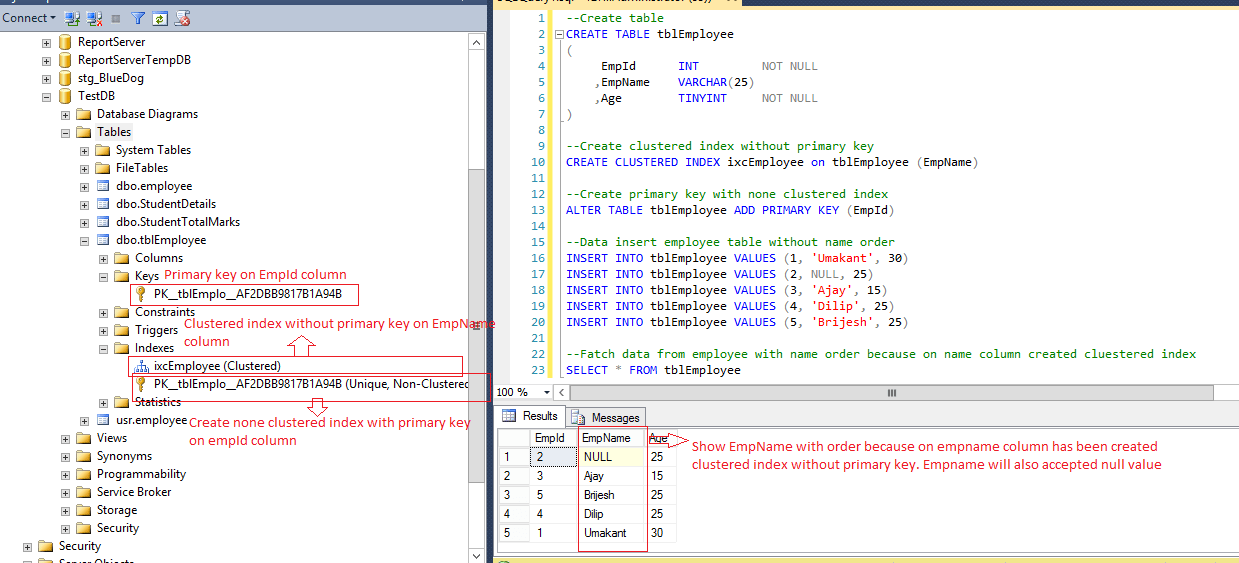Click the Programmability folder icon

(x=84, y=474)
